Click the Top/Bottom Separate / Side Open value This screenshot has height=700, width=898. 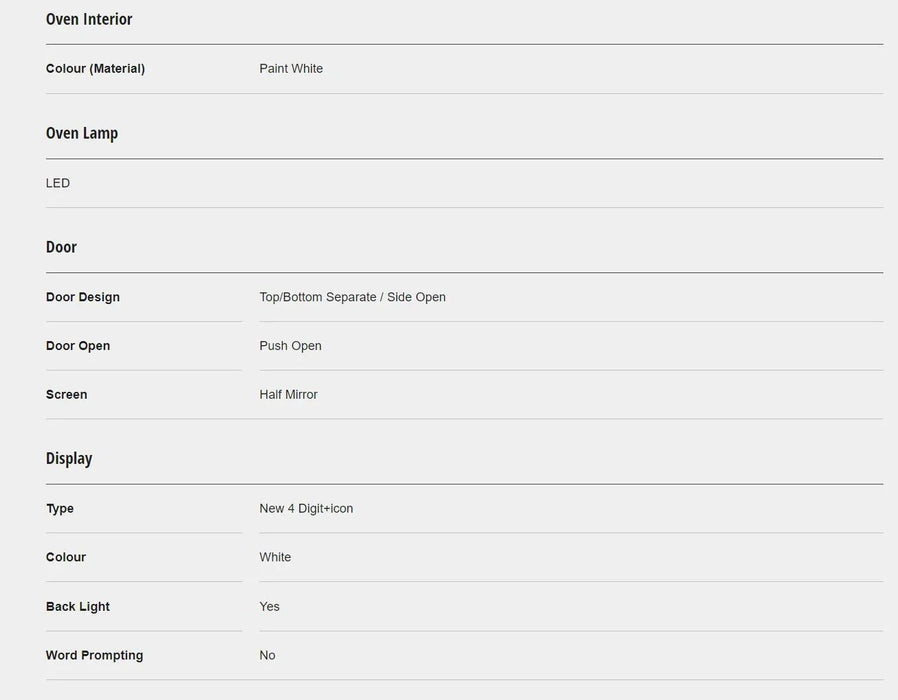pyautogui.click(x=352, y=297)
